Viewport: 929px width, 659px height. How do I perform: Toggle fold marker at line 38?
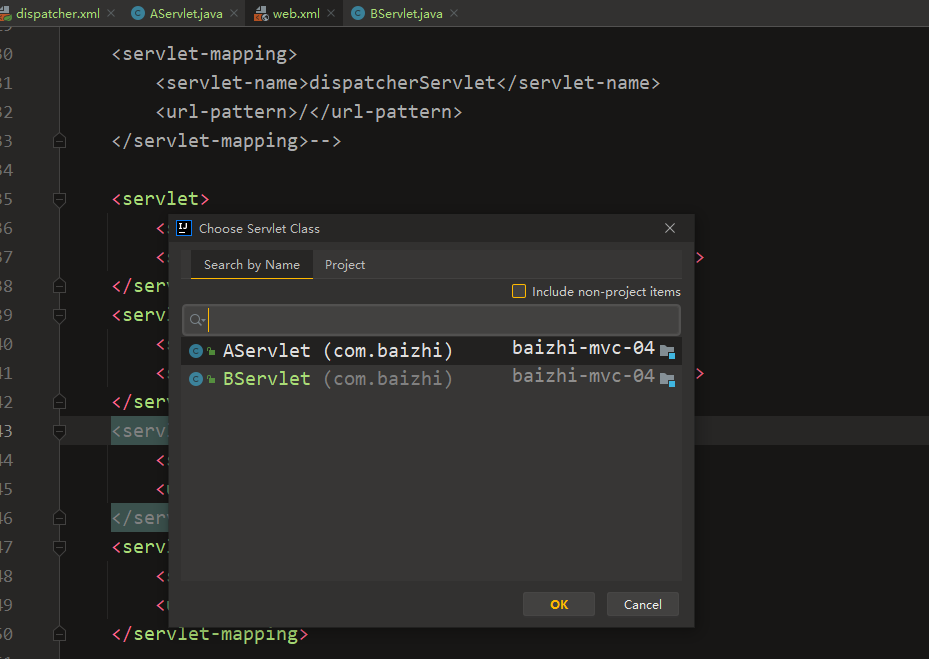click(x=59, y=286)
